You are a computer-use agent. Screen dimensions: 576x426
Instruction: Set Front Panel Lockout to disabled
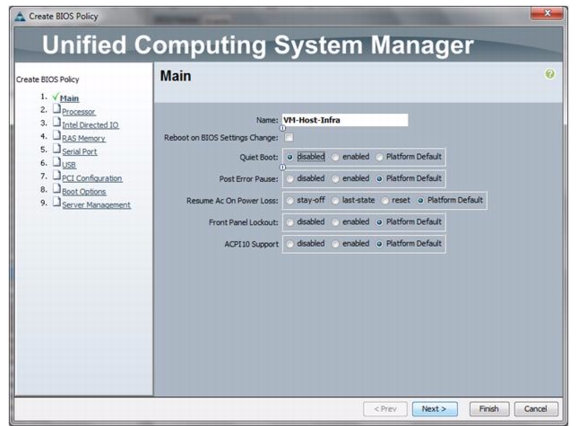[290, 222]
